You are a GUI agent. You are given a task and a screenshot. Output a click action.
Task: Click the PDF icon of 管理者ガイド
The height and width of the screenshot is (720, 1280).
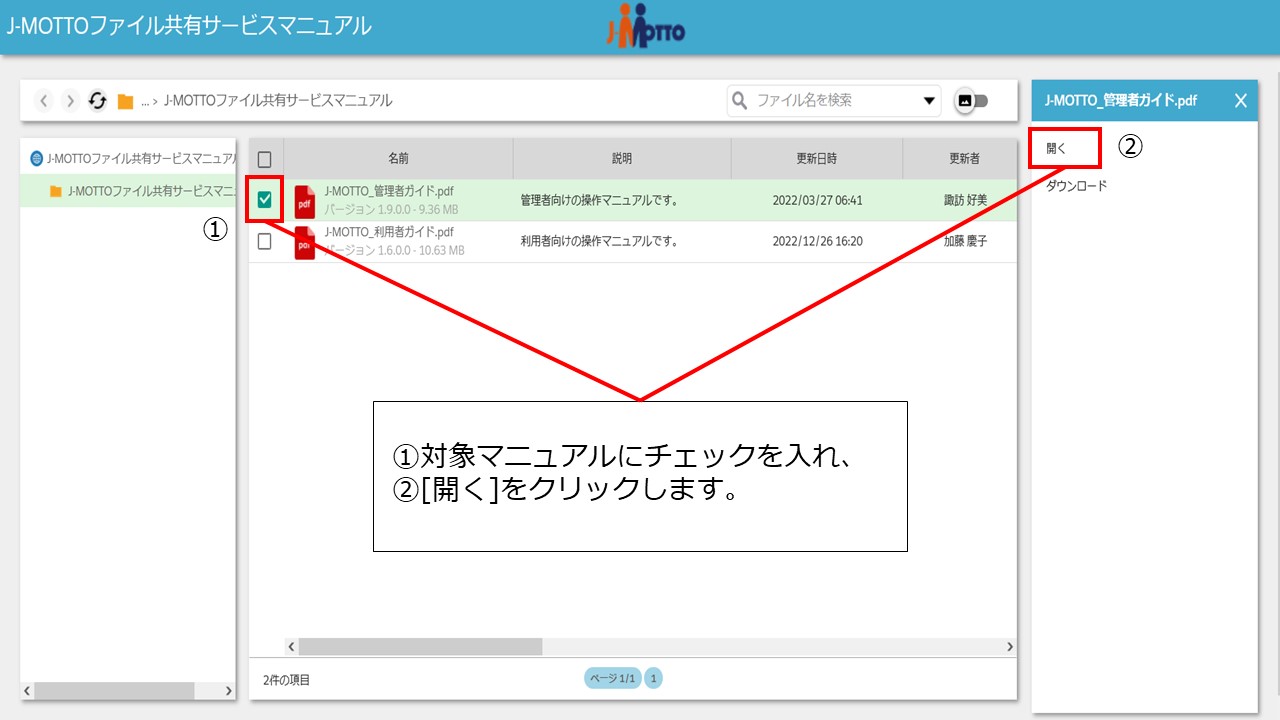click(x=304, y=201)
